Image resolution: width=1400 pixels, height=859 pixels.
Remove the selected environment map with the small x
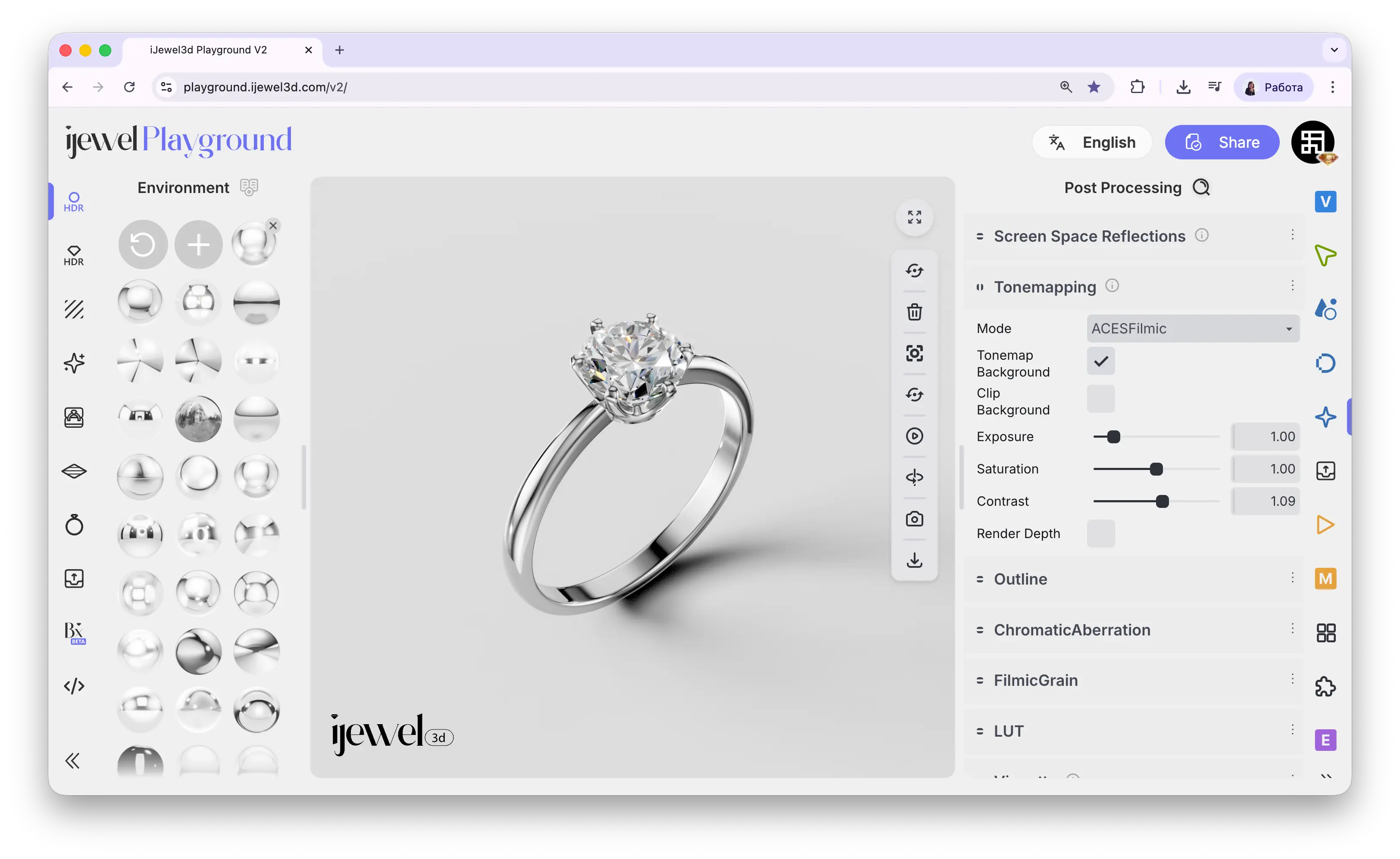coord(273,226)
